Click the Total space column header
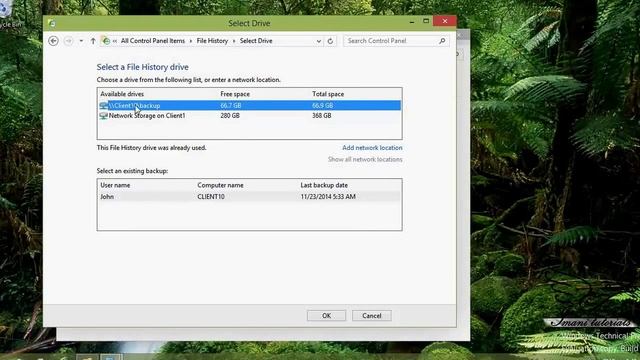The image size is (640, 360). coord(328,94)
